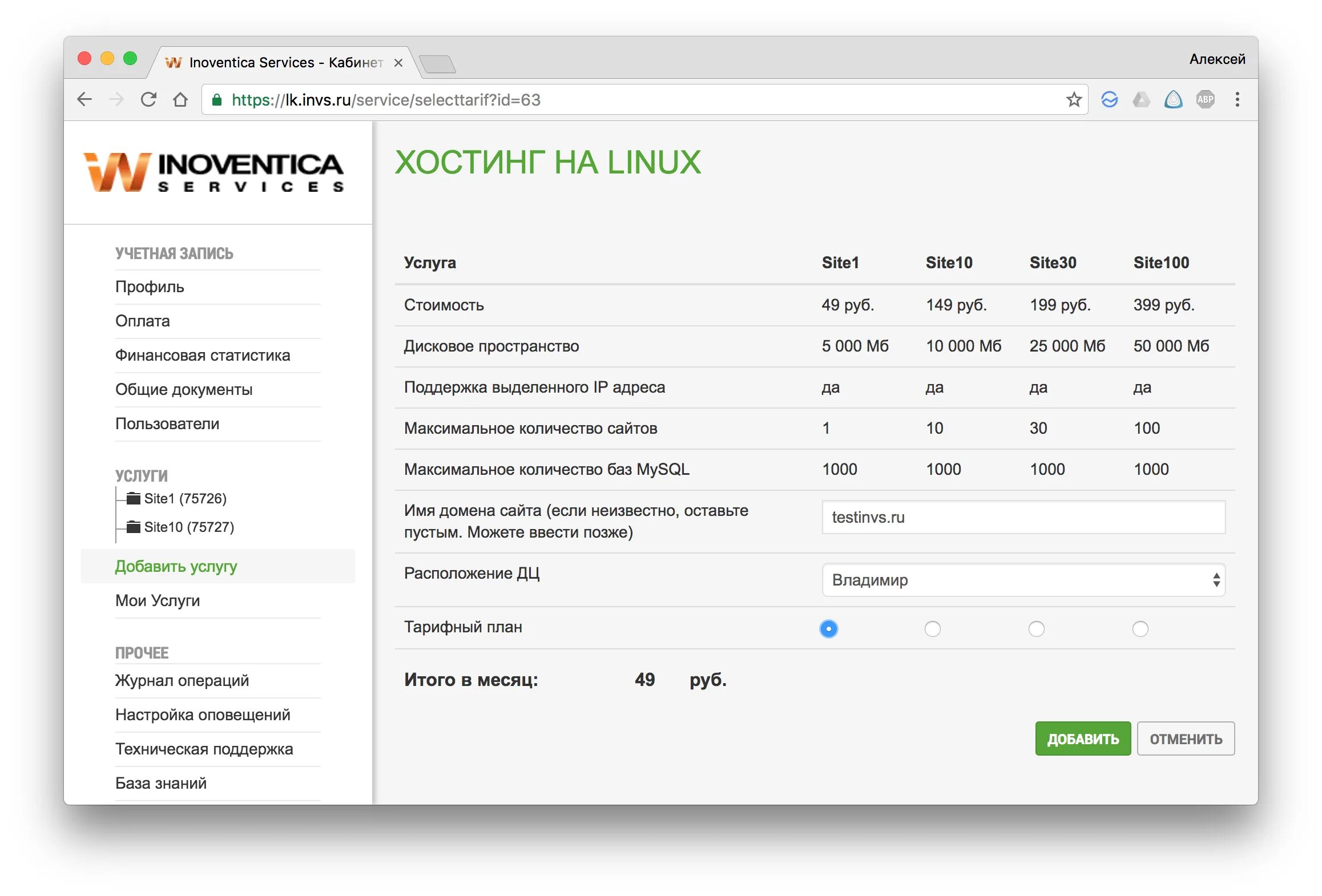
Task: Open the gray Google Drive extension icon
Action: pyautogui.click(x=1141, y=99)
